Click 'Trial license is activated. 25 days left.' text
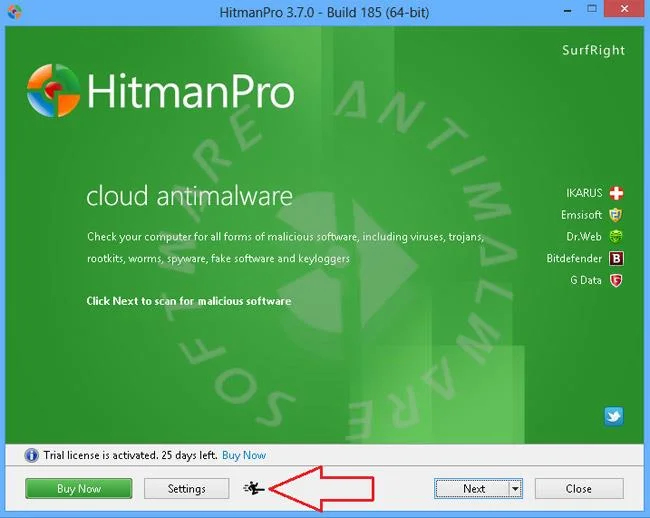650x518 pixels. pos(131,455)
